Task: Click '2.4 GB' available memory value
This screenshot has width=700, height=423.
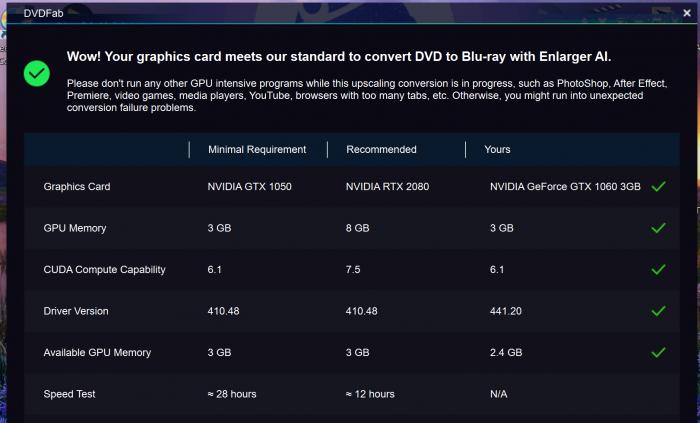Action: pos(506,352)
